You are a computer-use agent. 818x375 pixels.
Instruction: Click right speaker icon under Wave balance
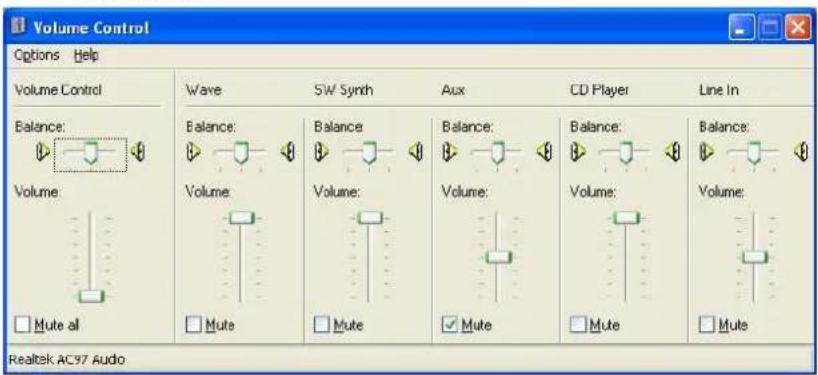[x=287, y=151]
